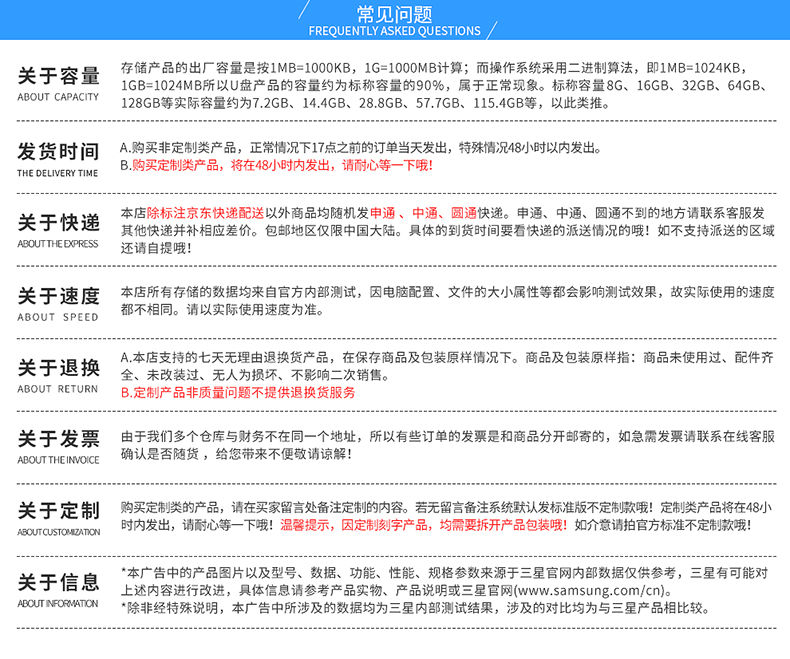The height and width of the screenshot is (659, 790).
Task: Click line starting *除非经特殊说明
Action: point(416,608)
